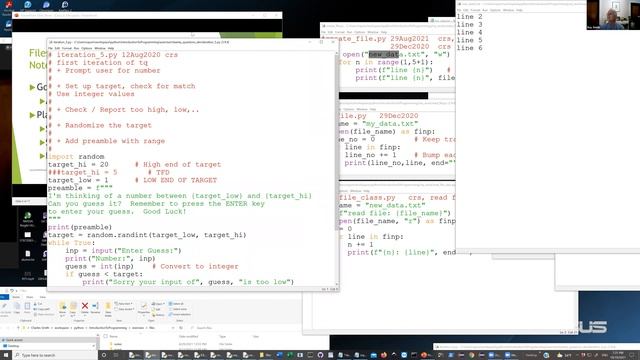Open Format menu in iteration_5.py IDLE window
Image resolution: width=640 pixels, height=360 pixels.
coord(67,48)
